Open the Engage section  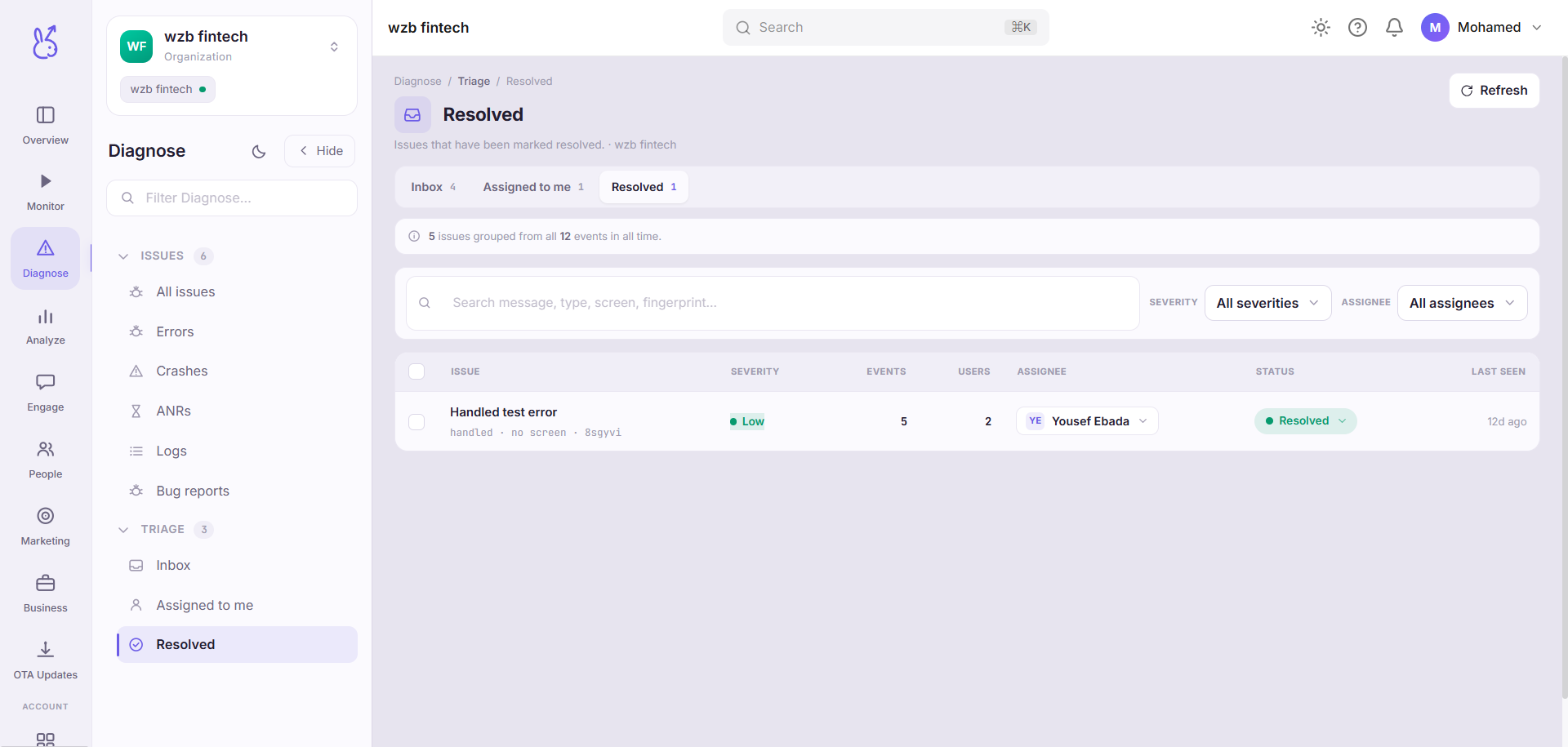pos(46,393)
